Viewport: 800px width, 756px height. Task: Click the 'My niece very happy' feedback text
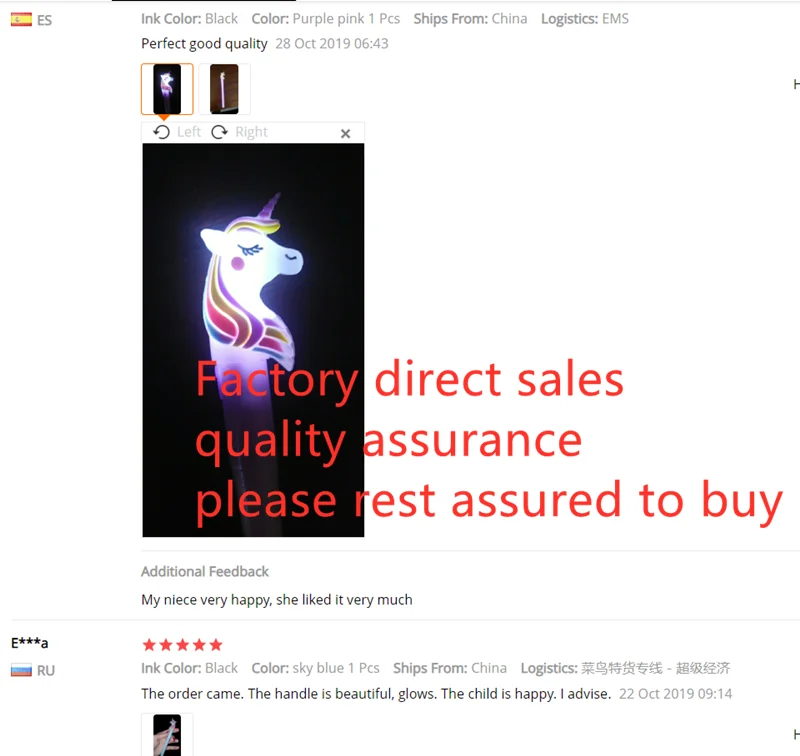pos(277,599)
